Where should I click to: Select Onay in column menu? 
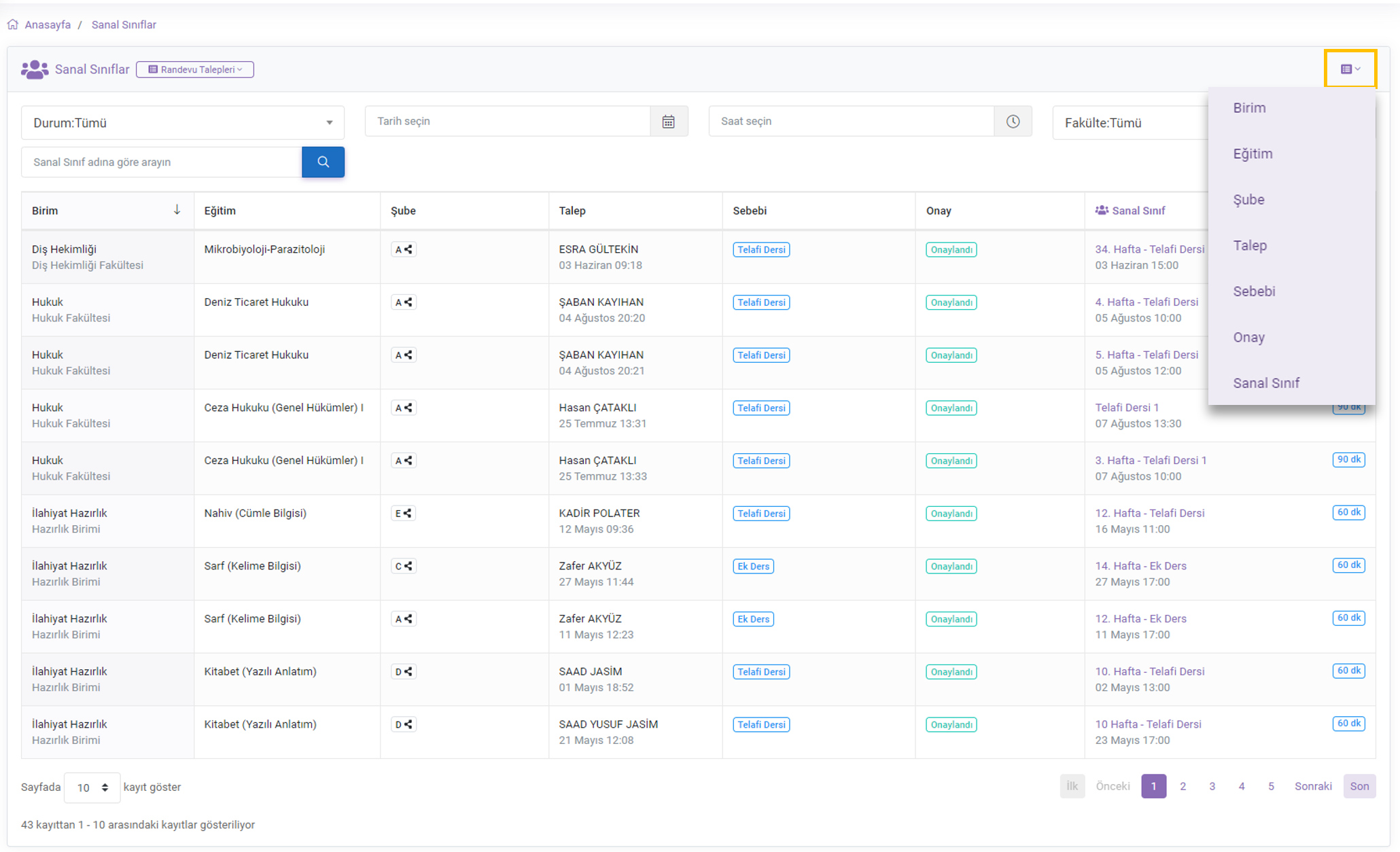tap(1248, 337)
